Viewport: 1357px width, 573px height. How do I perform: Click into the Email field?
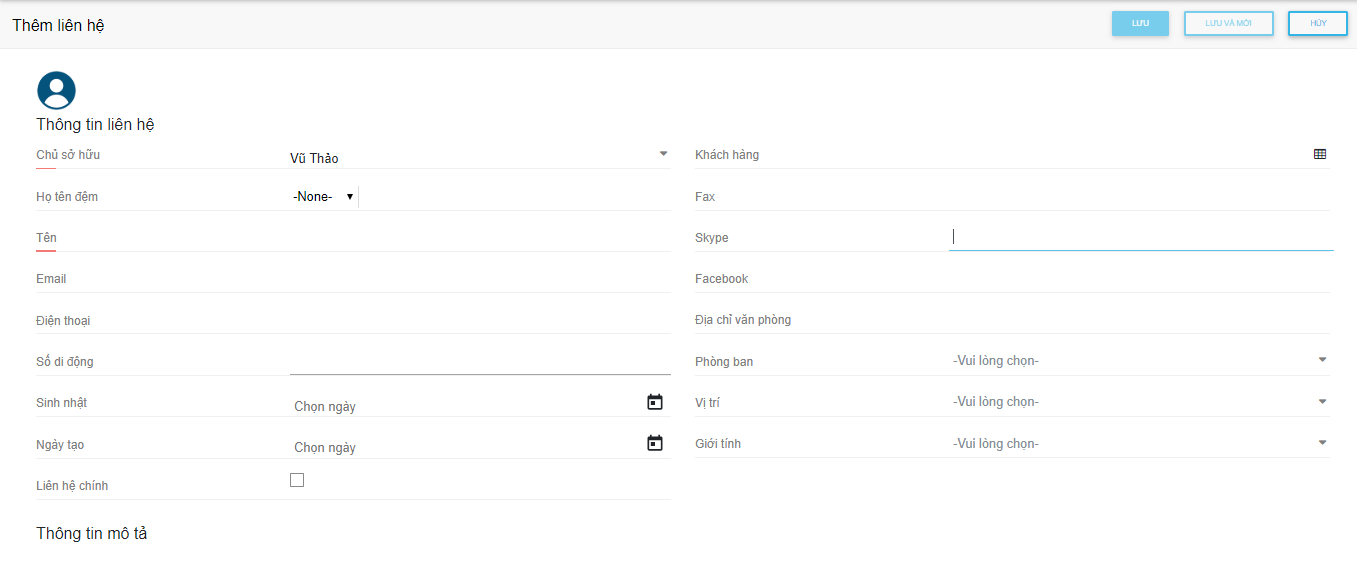coord(480,279)
